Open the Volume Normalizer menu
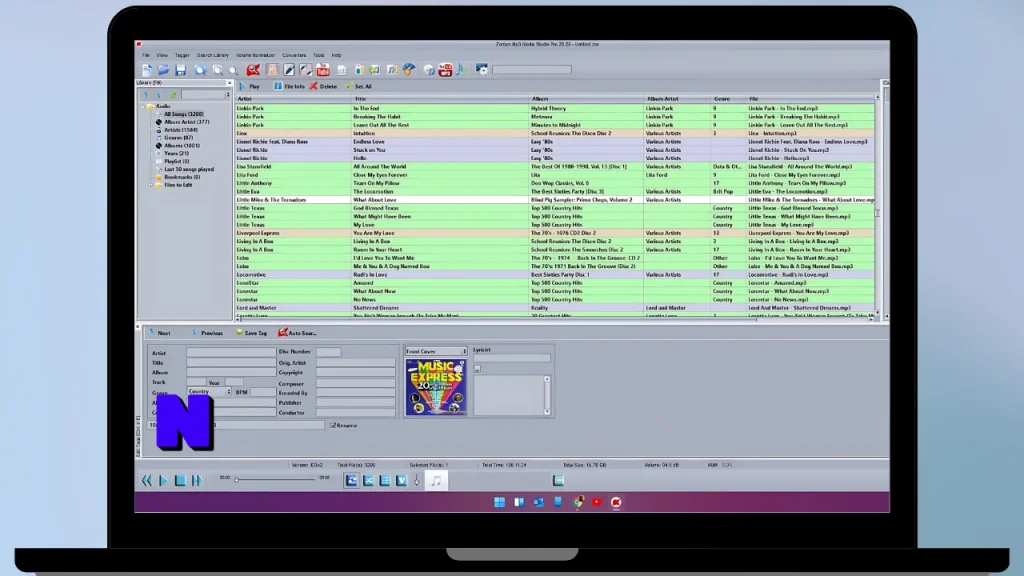The image size is (1024, 576). coord(255,56)
